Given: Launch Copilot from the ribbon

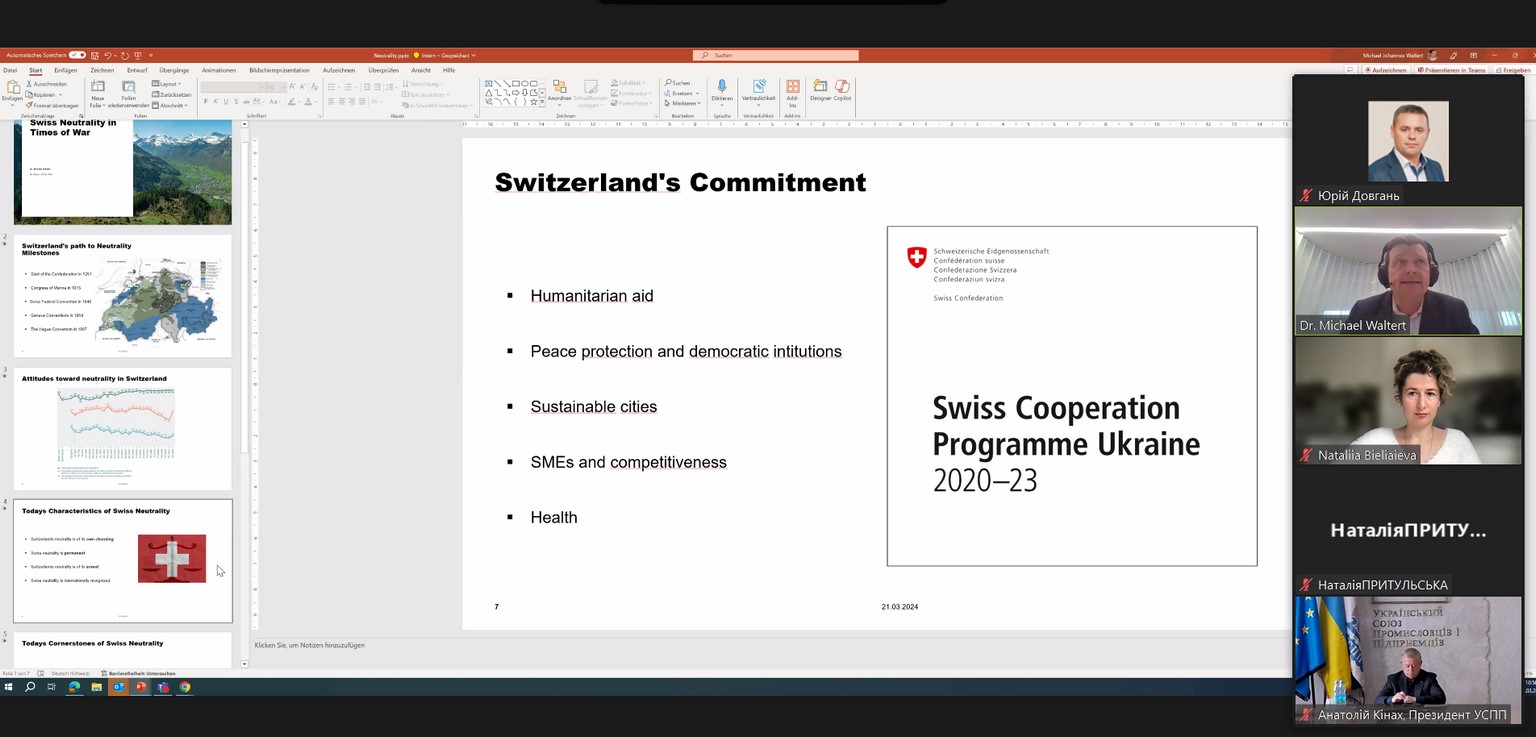Looking at the screenshot, I should (x=842, y=88).
